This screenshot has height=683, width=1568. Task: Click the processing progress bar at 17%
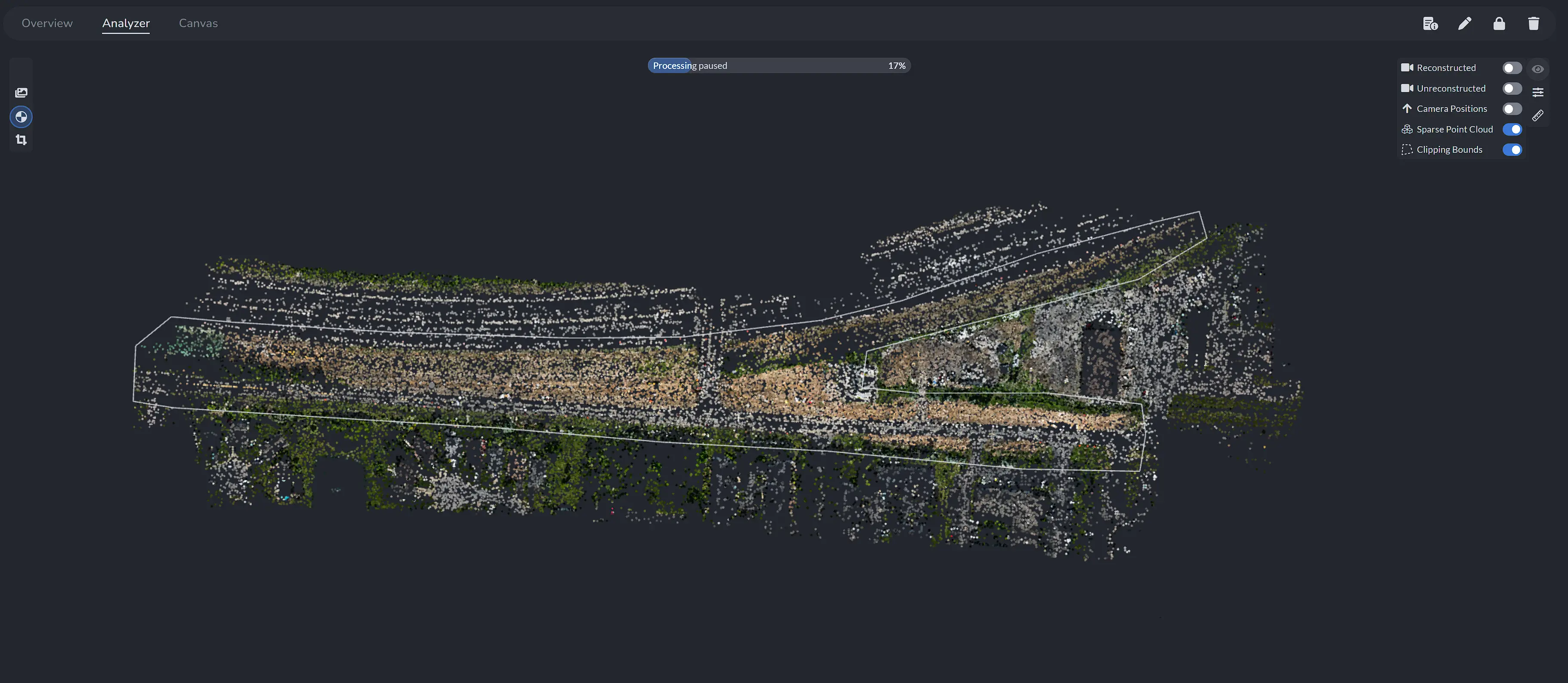click(x=779, y=65)
